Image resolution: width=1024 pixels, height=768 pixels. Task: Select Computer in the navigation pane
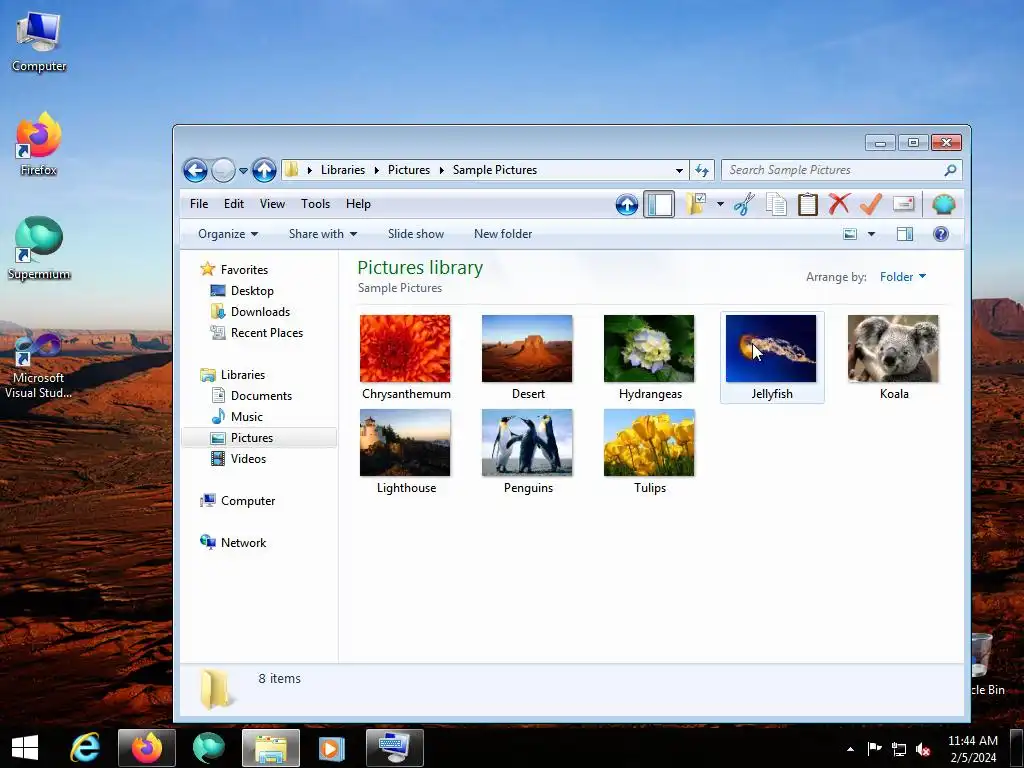tap(248, 501)
